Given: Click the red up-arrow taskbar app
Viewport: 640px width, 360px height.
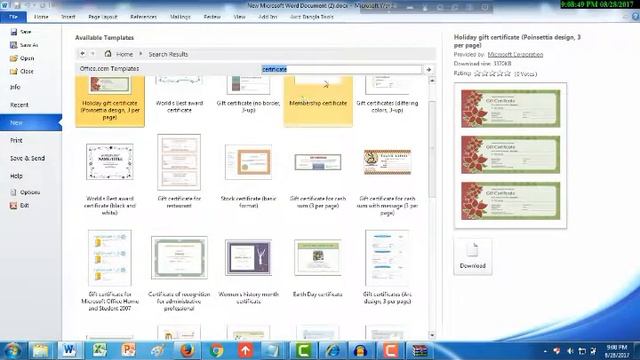Looking at the screenshot, I should (245, 351).
